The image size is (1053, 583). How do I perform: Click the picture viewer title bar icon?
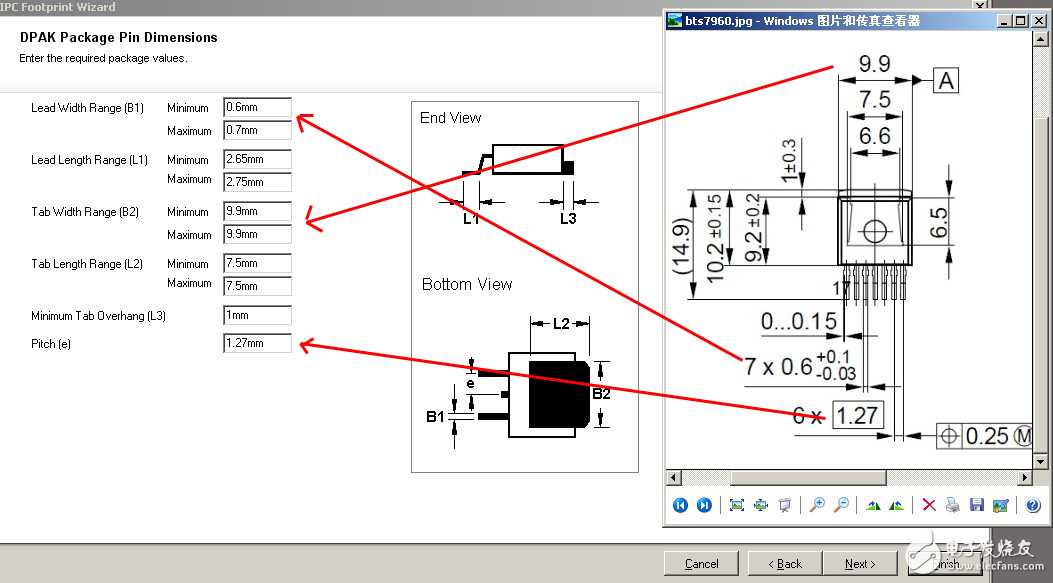[674, 21]
